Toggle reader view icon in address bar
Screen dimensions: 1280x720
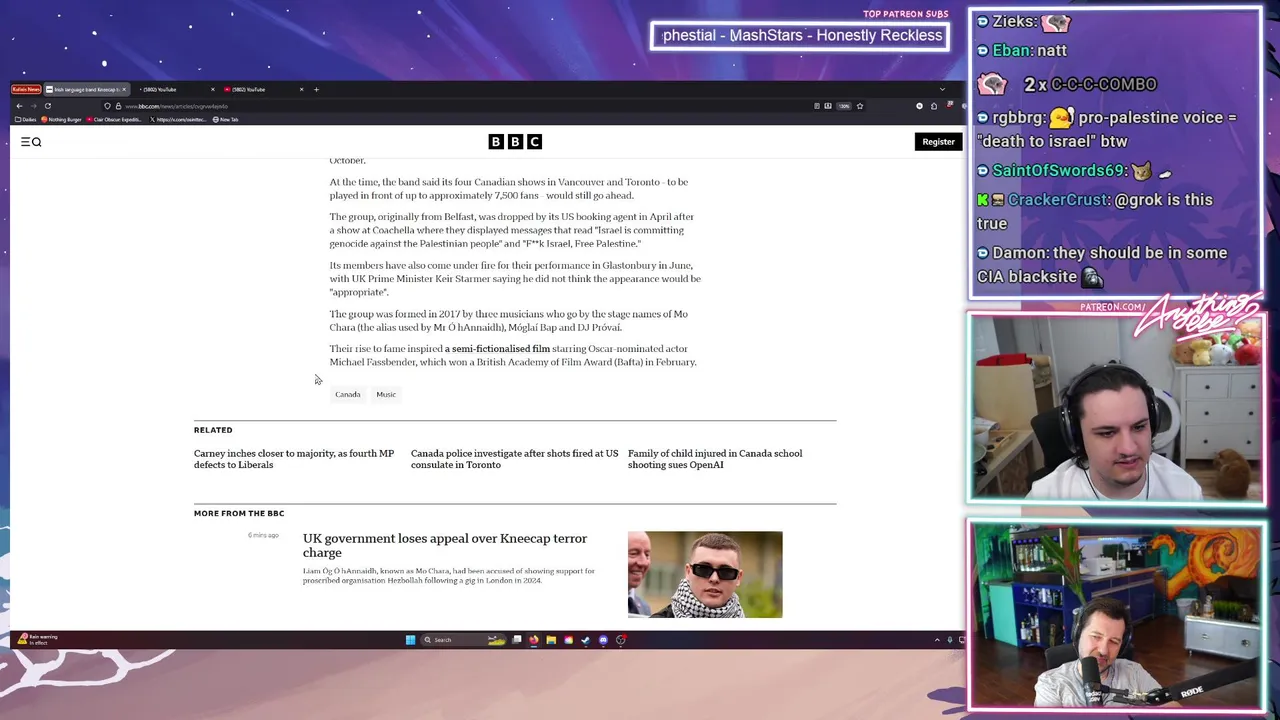click(x=817, y=106)
